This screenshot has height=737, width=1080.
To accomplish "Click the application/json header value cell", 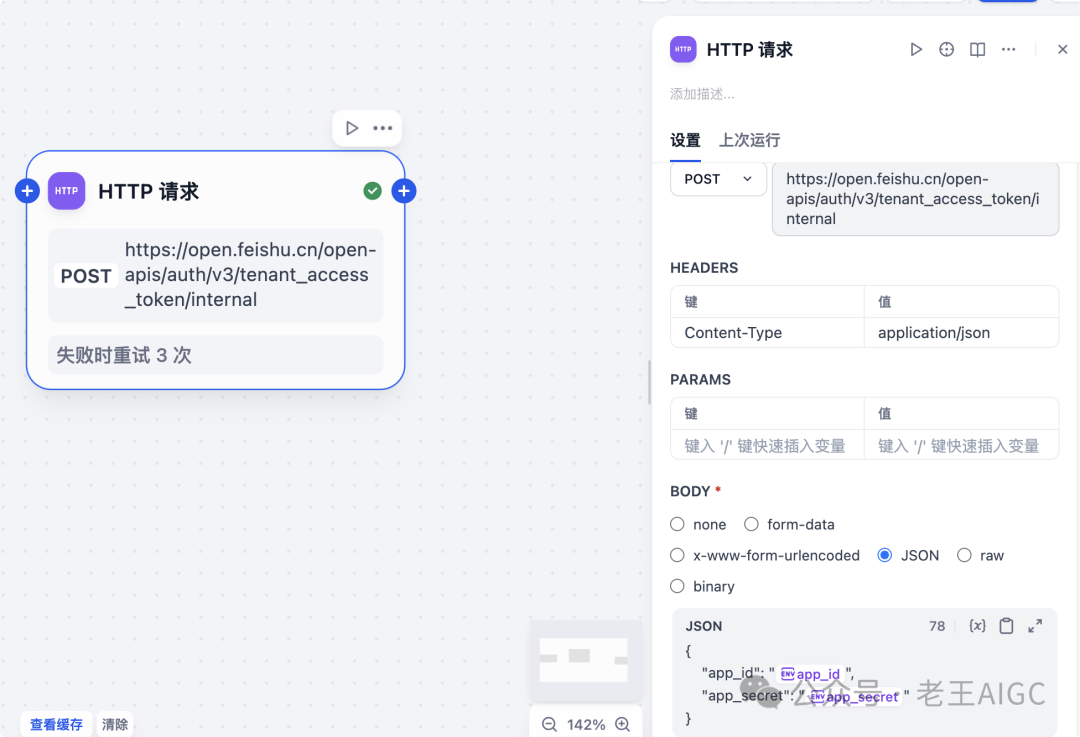I will tap(962, 333).
